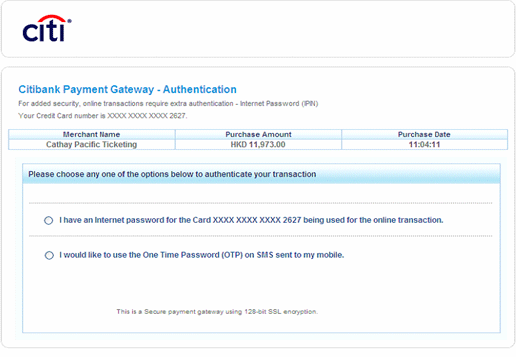Screen dimensions: 516x360
Task: Click the 11:04:11 purchase date cell
Action: (x=424, y=144)
